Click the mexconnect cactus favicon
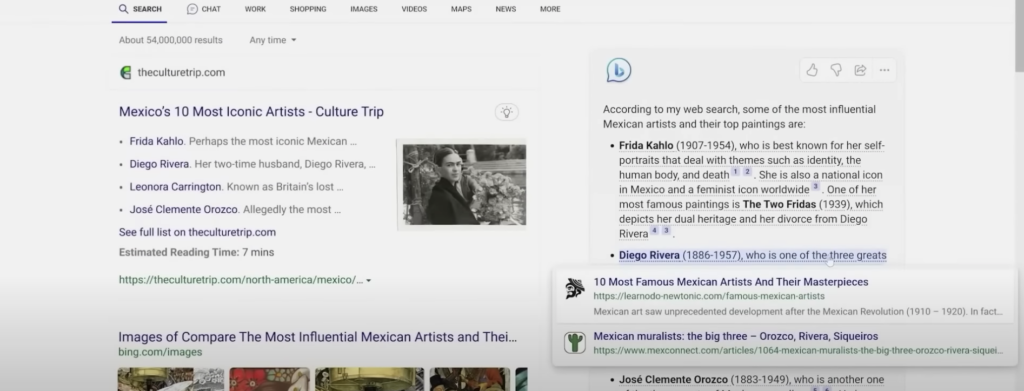Image resolution: width=1024 pixels, height=391 pixels. pyautogui.click(x=575, y=343)
